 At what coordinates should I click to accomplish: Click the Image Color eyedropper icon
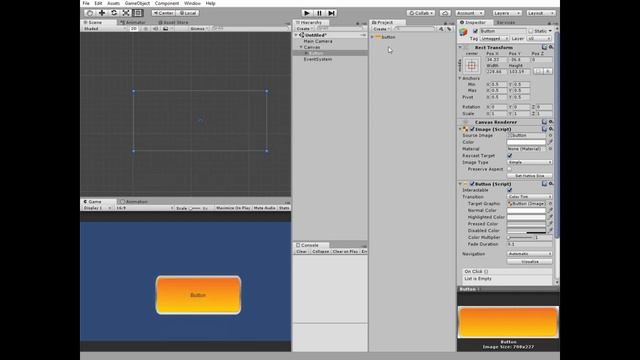[x=550, y=142]
